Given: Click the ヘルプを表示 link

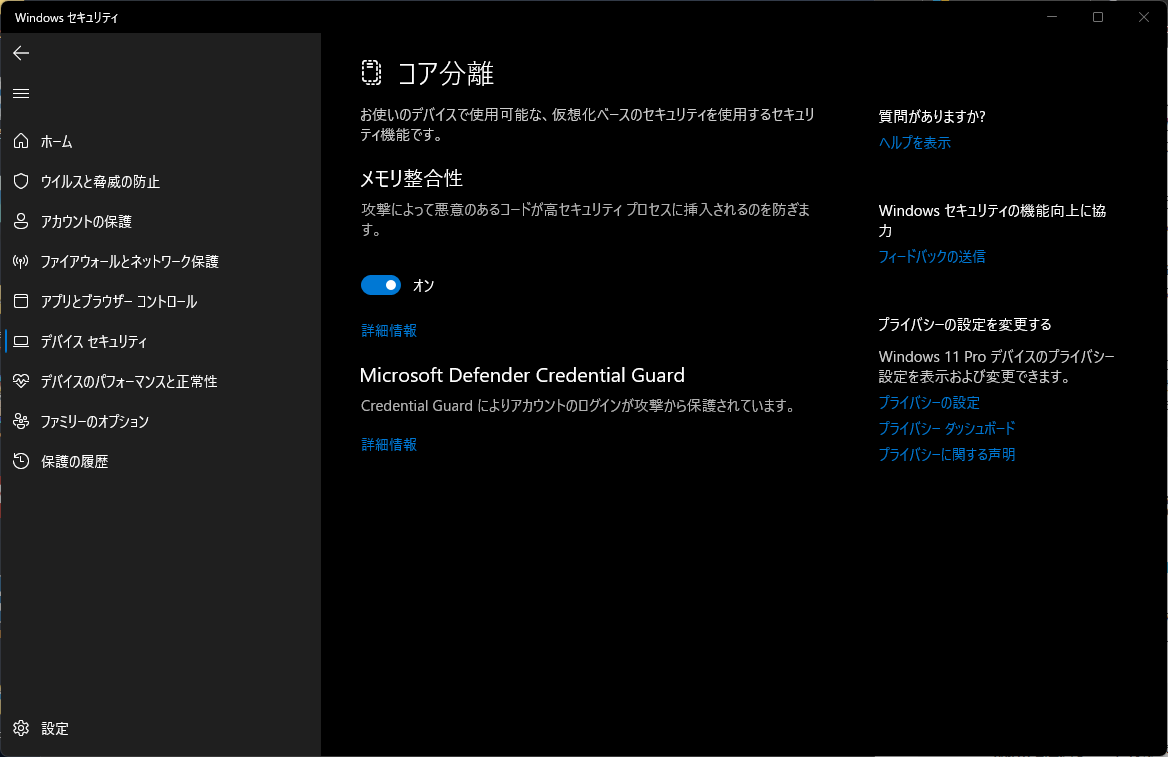Looking at the screenshot, I should point(915,142).
